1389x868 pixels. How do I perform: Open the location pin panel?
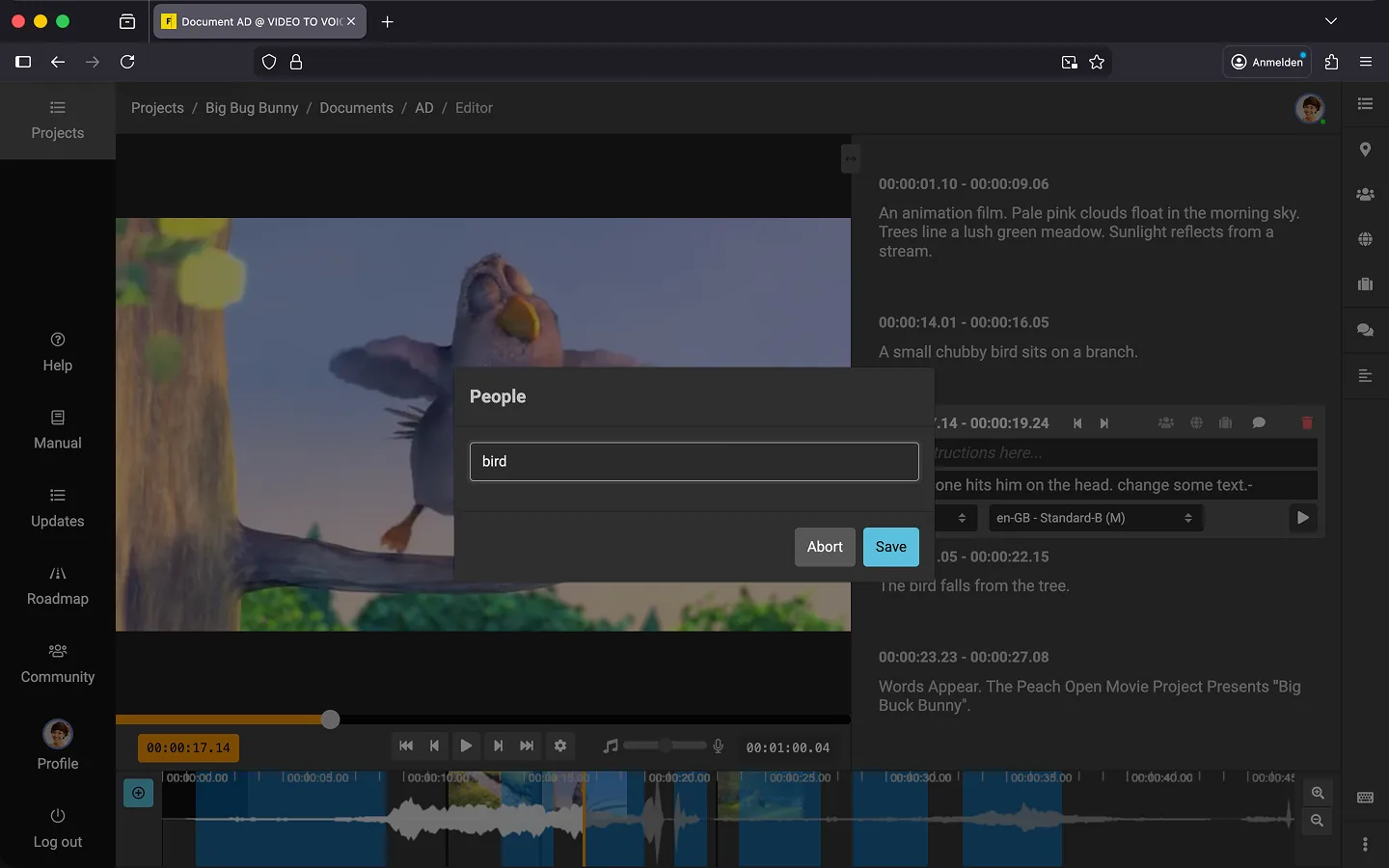1365,149
